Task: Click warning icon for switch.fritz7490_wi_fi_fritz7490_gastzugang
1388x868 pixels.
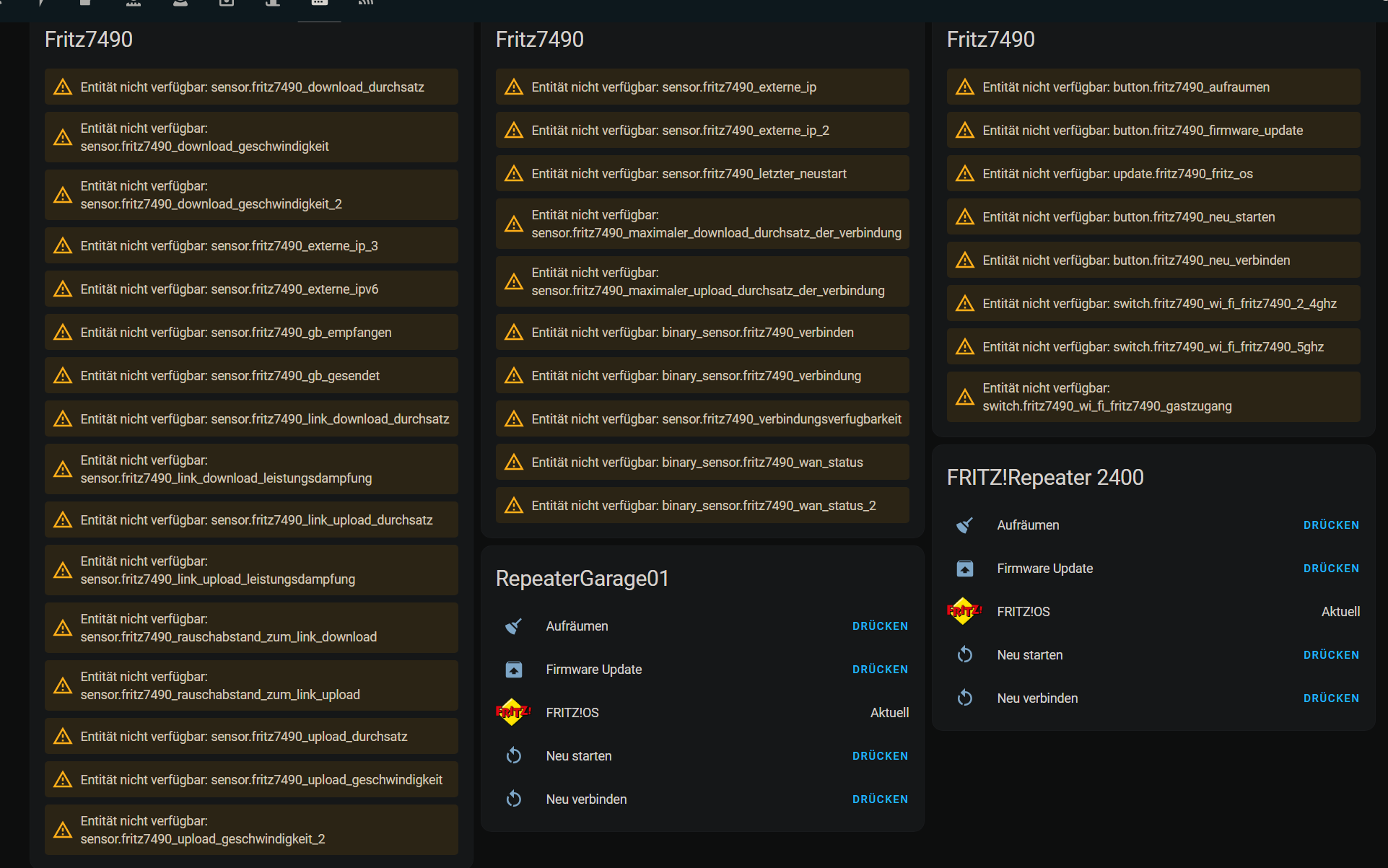Action: [965, 398]
